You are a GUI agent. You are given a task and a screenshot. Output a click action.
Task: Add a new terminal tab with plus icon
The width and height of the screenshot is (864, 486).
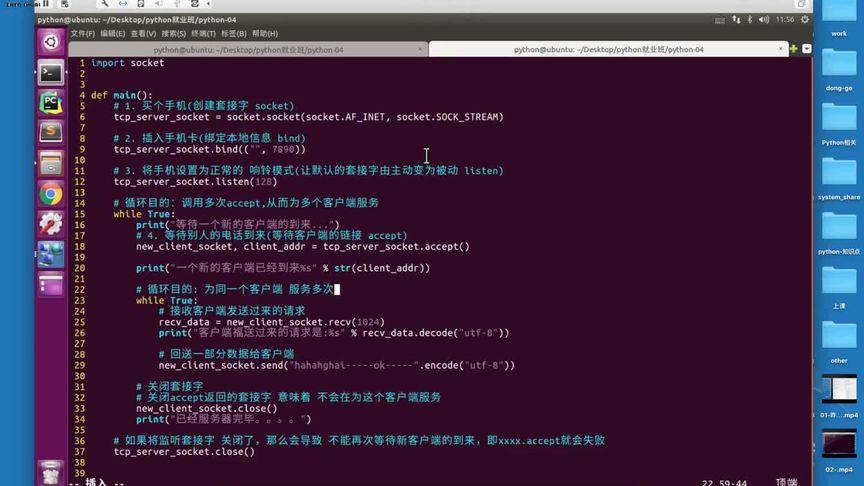point(793,49)
